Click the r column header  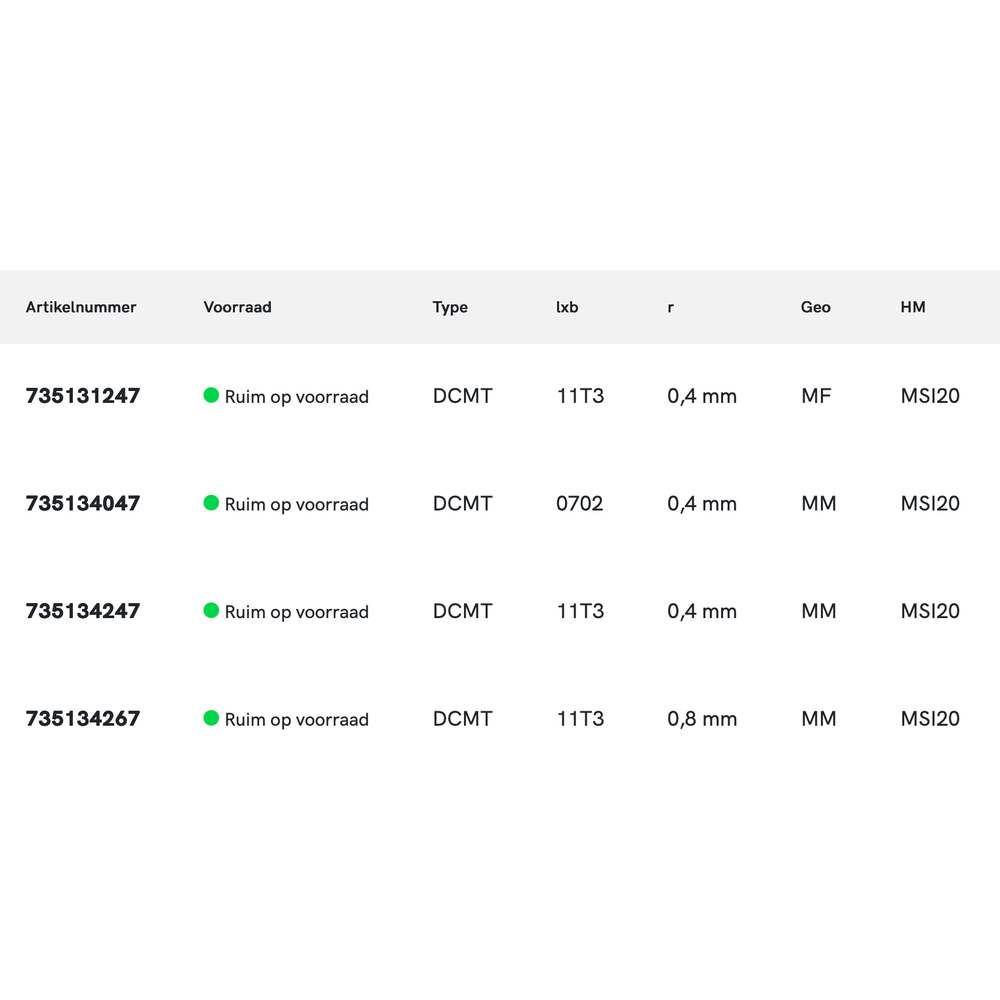[670, 307]
